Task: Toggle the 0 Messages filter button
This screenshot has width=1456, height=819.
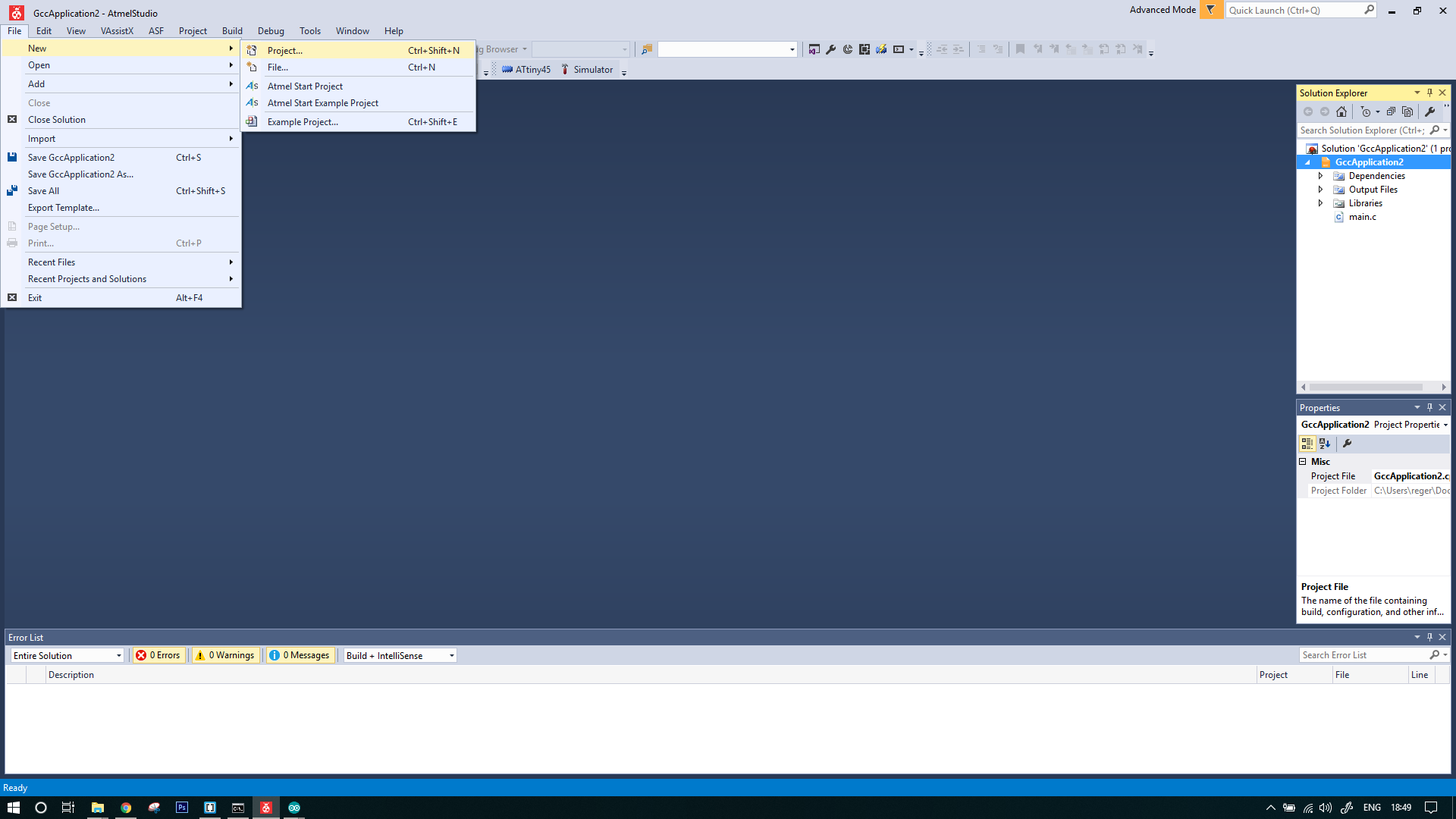Action: [x=300, y=655]
